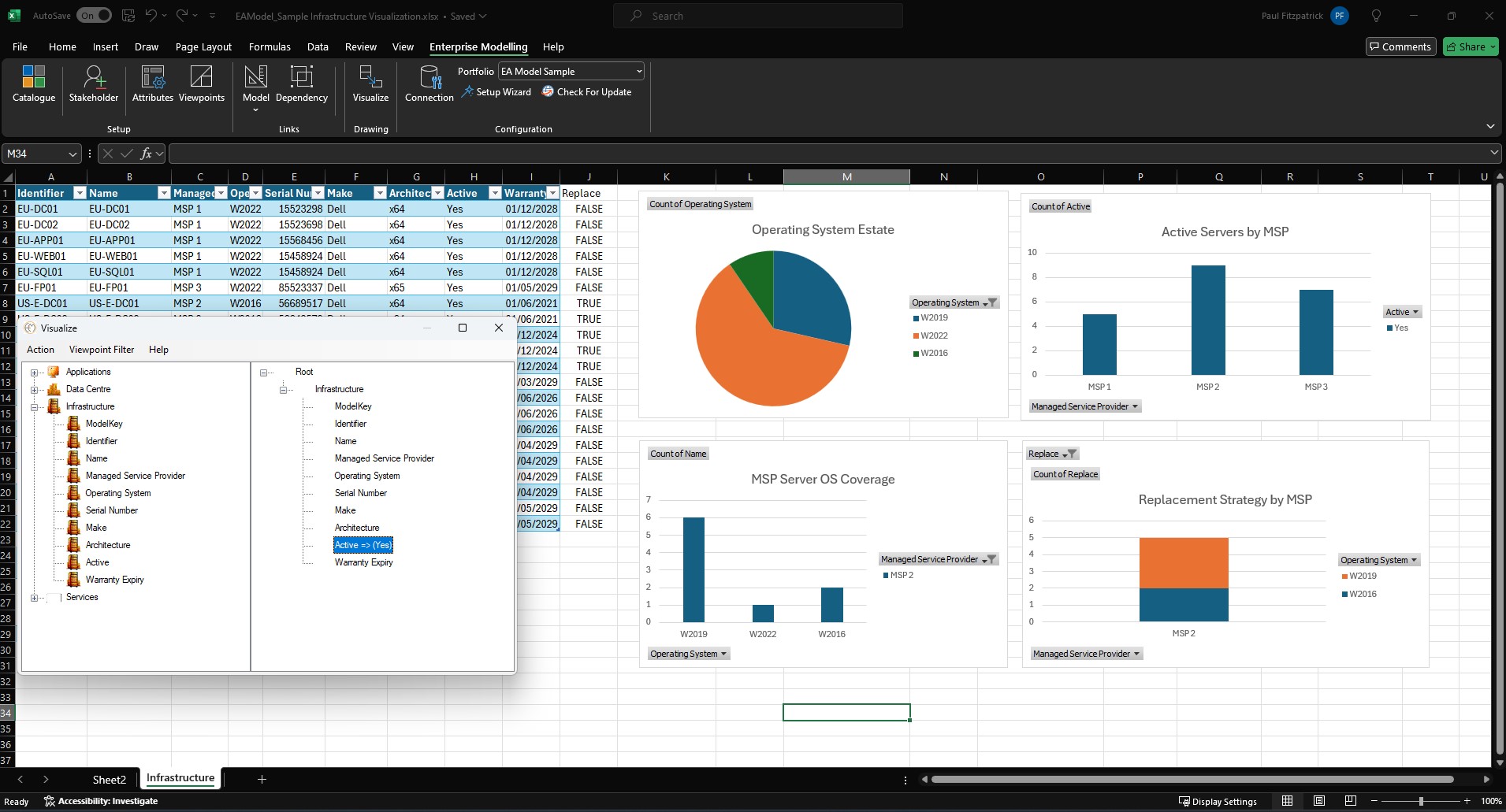Click the Count of Operating System field button
Screen dimensions: 1506x812
pos(700,204)
